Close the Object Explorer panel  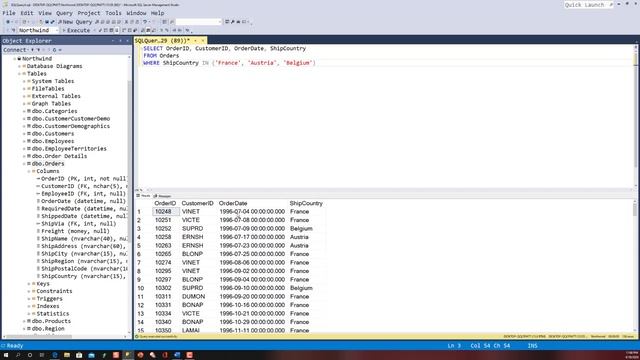point(127,41)
